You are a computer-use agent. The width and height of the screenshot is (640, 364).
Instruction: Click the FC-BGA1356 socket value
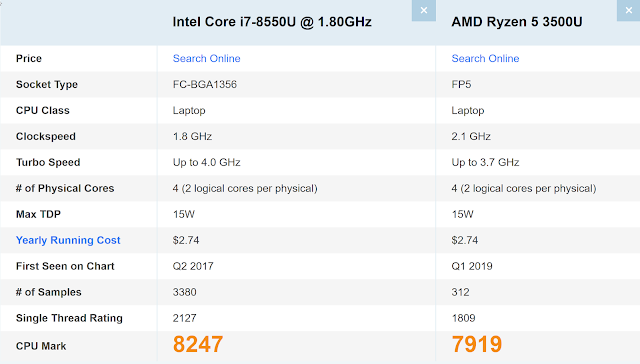pyautogui.click(x=205, y=84)
